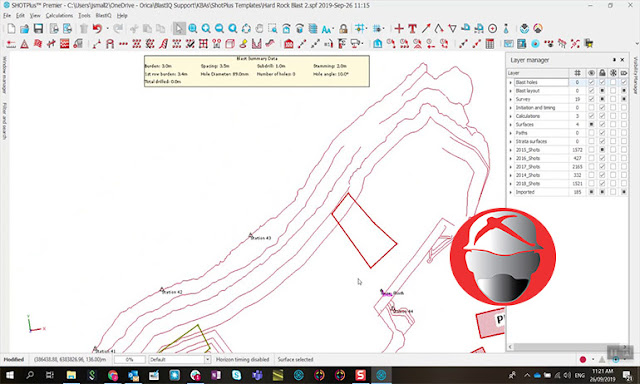Image resolution: width=640 pixels, height=384 pixels.
Task: Click the red Undo arrow
Action: click(x=97, y=29)
